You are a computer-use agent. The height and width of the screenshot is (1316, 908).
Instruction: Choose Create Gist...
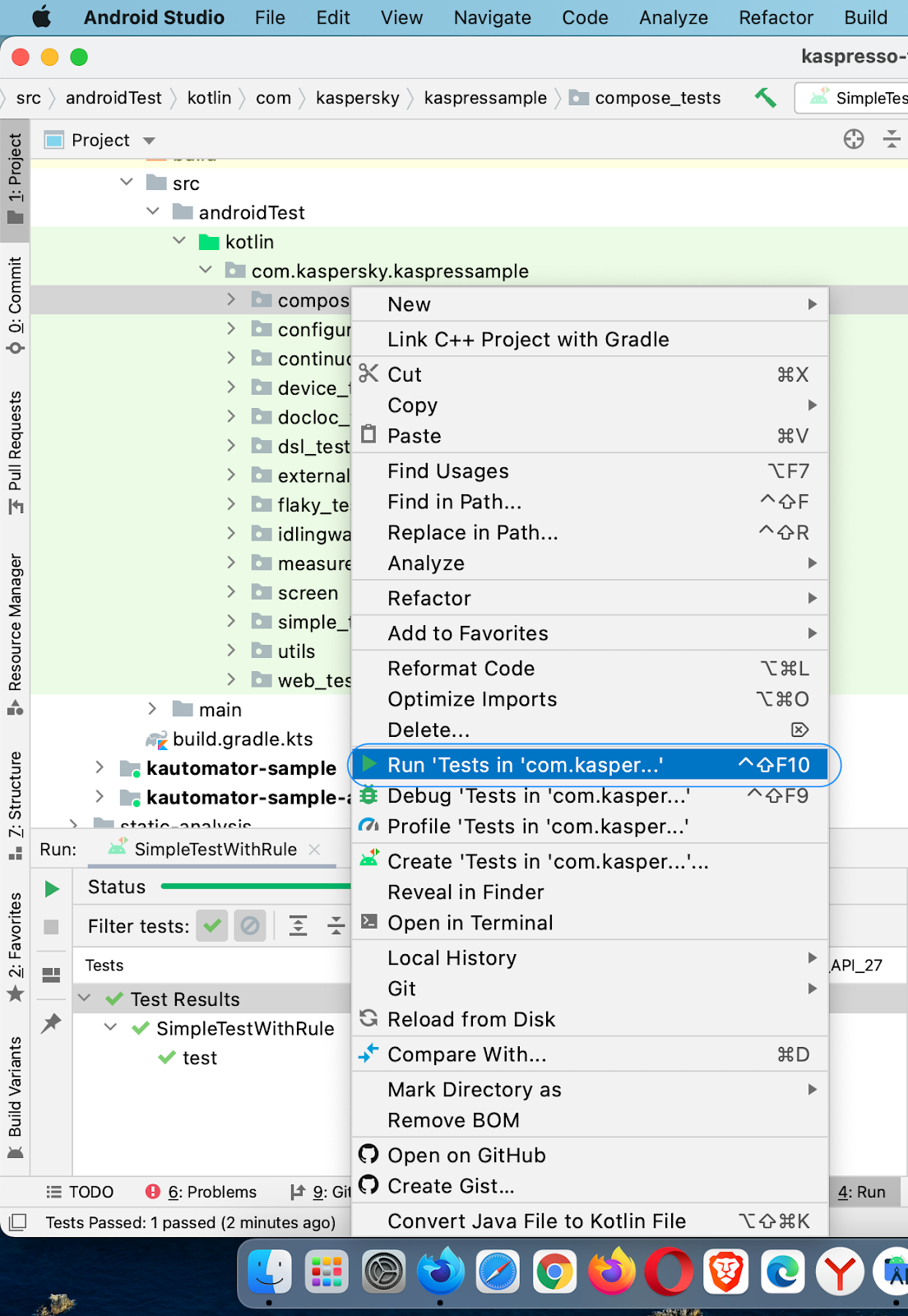coord(590,1186)
